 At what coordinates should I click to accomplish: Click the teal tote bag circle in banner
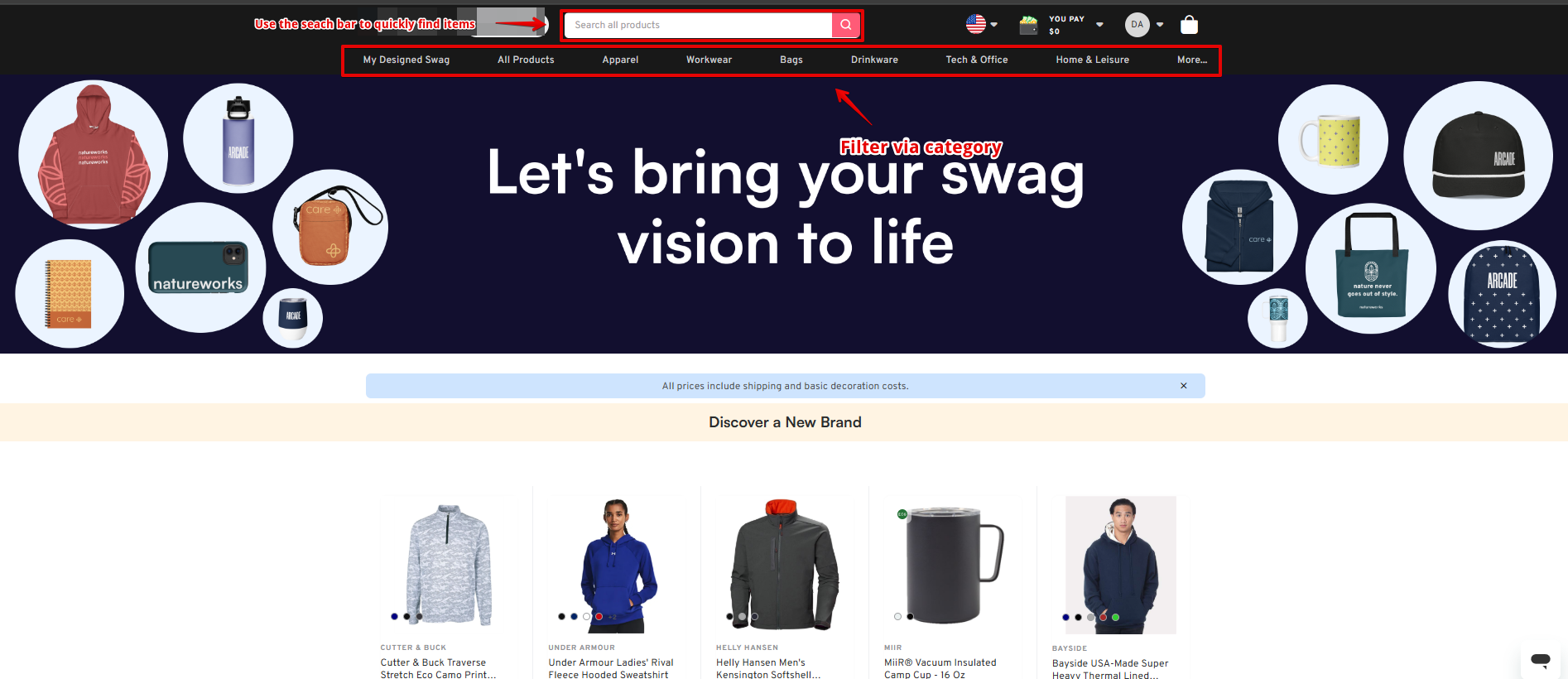pos(1372,268)
